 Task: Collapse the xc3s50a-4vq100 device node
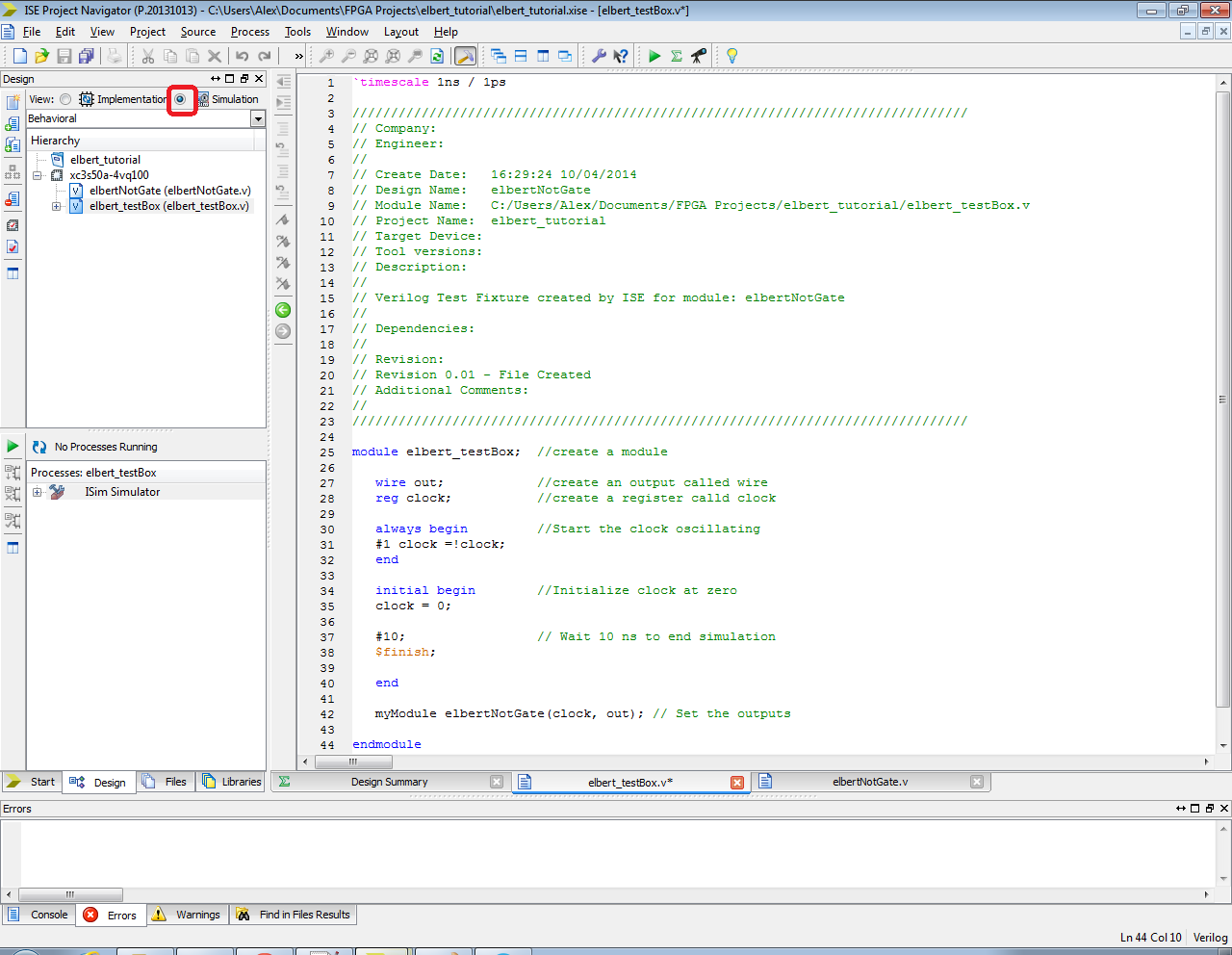point(37,175)
